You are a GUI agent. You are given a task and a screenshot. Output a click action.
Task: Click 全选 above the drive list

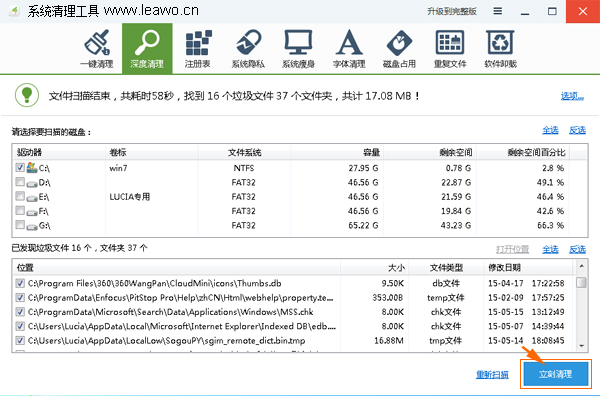(550, 130)
